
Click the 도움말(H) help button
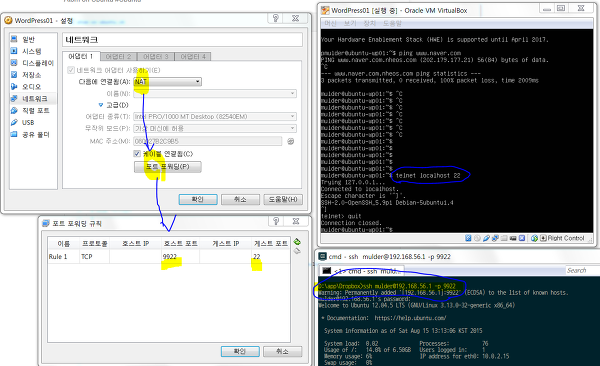click(283, 199)
